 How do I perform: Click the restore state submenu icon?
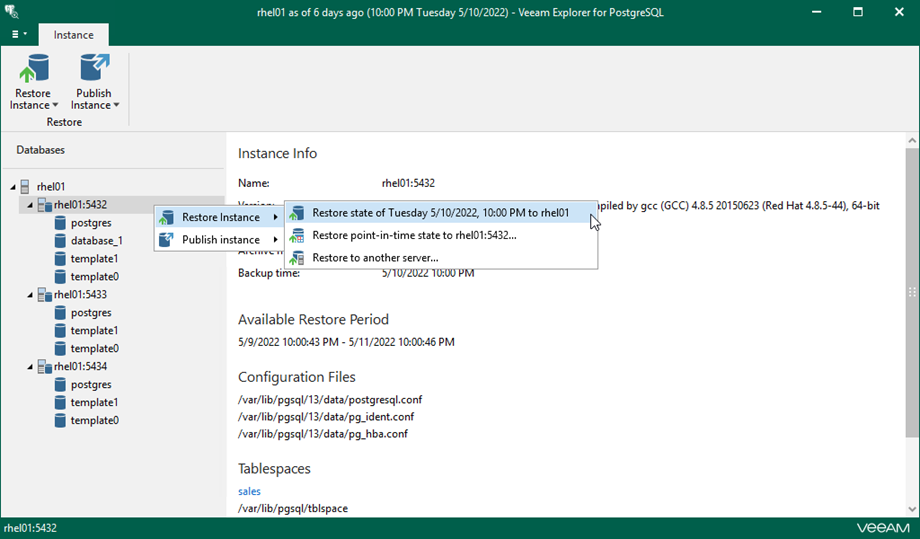tap(297, 213)
